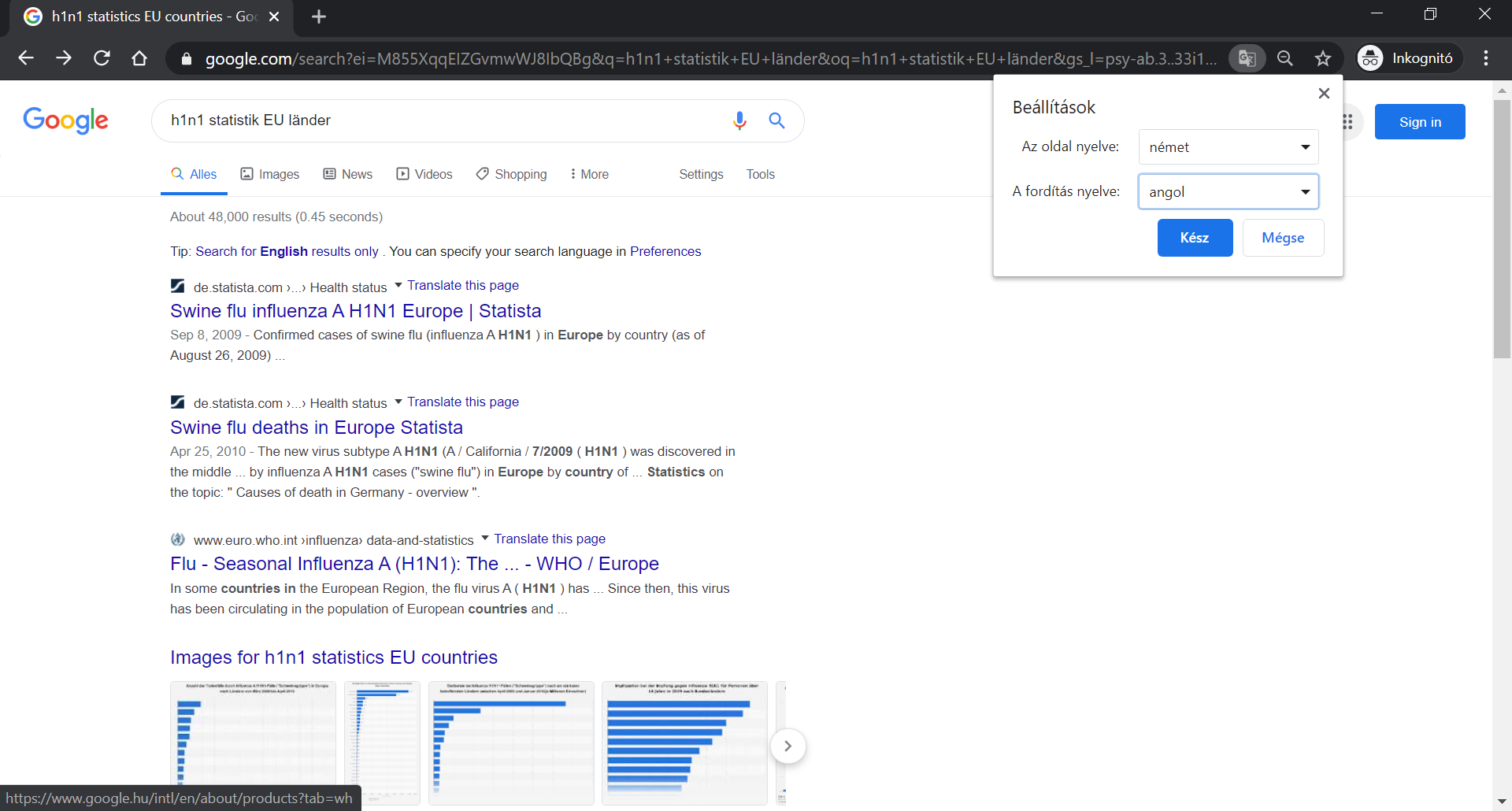Search for English results only link

(x=287, y=251)
